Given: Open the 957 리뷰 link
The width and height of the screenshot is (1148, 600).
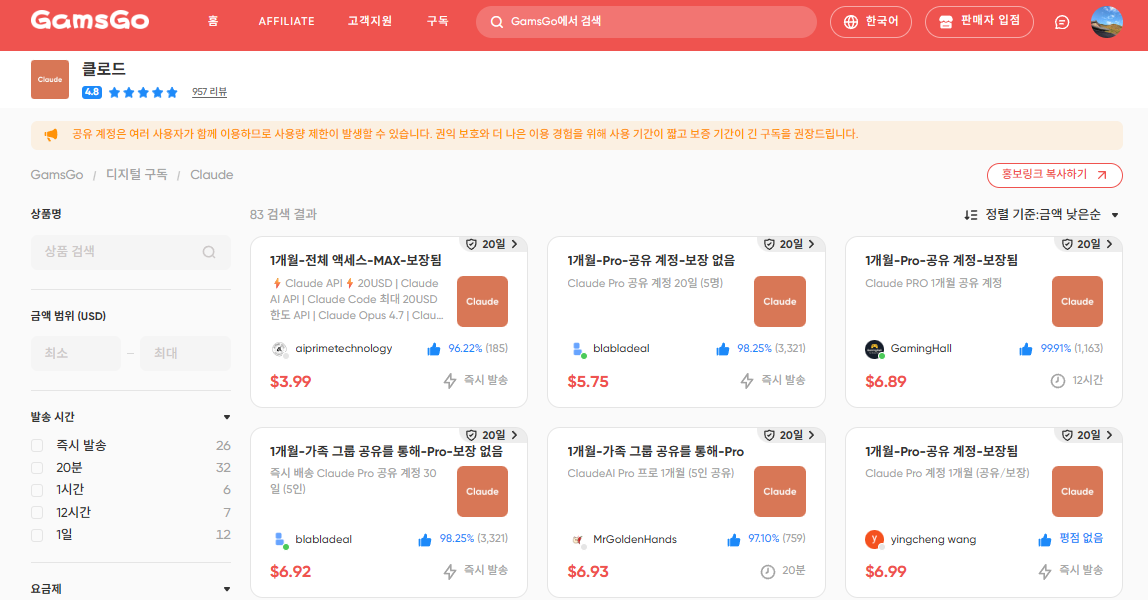Looking at the screenshot, I should pos(209,92).
